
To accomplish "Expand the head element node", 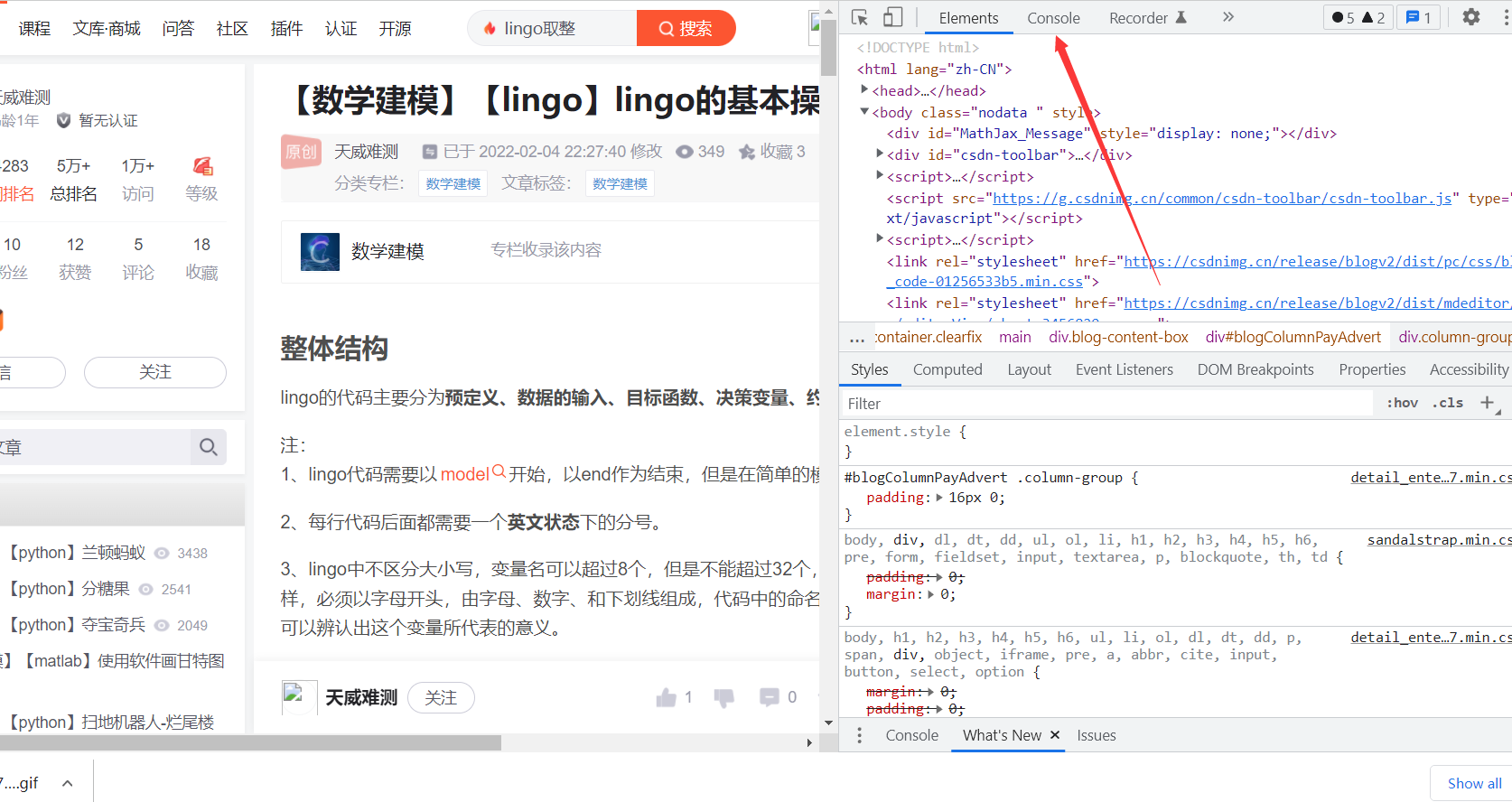I will pyautogui.click(x=864, y=89).
